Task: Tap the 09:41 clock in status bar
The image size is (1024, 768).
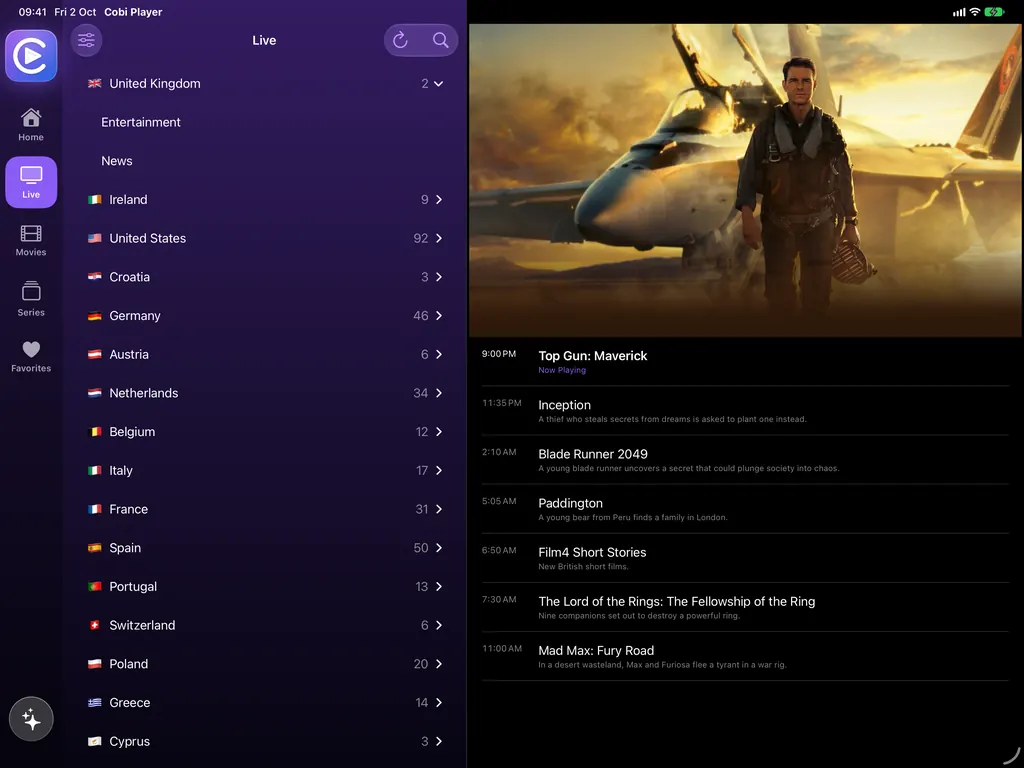Action: point(33,12)
